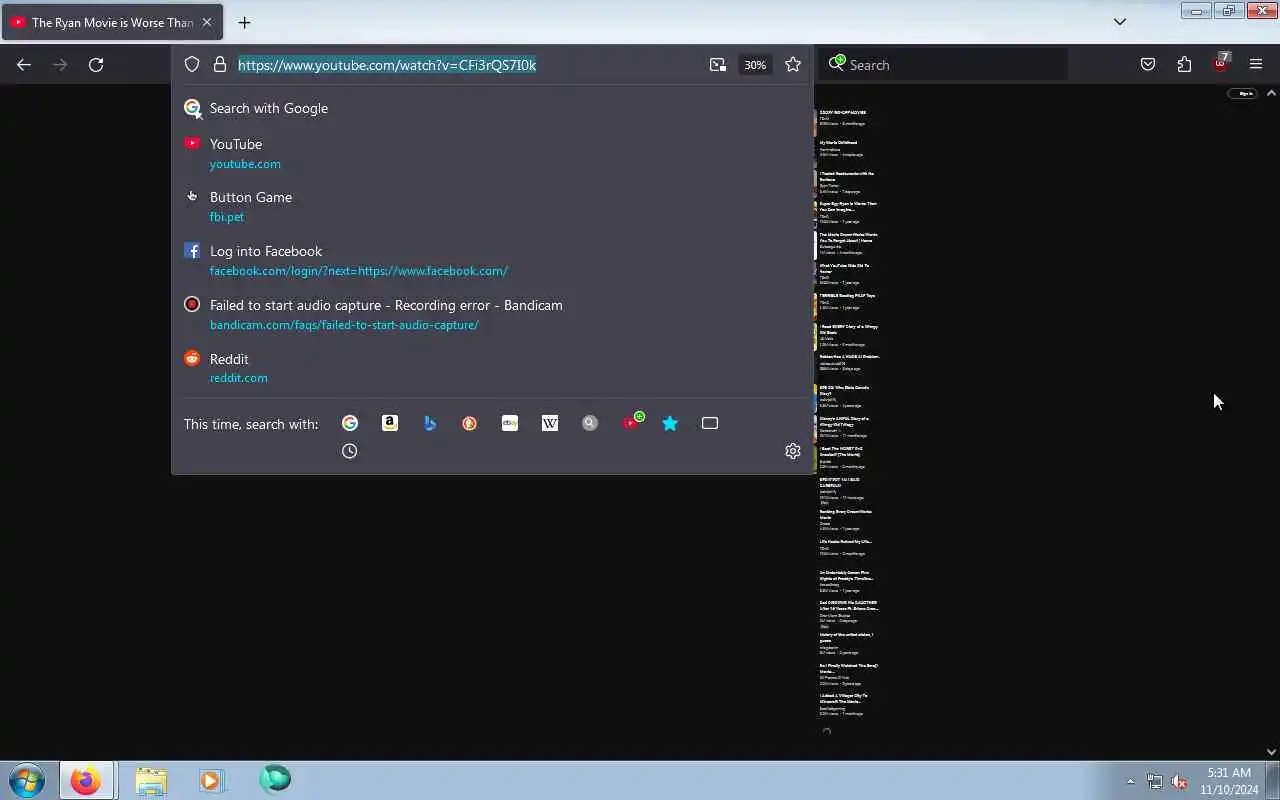Open the green round app in taskbar

tap(275, 779)
